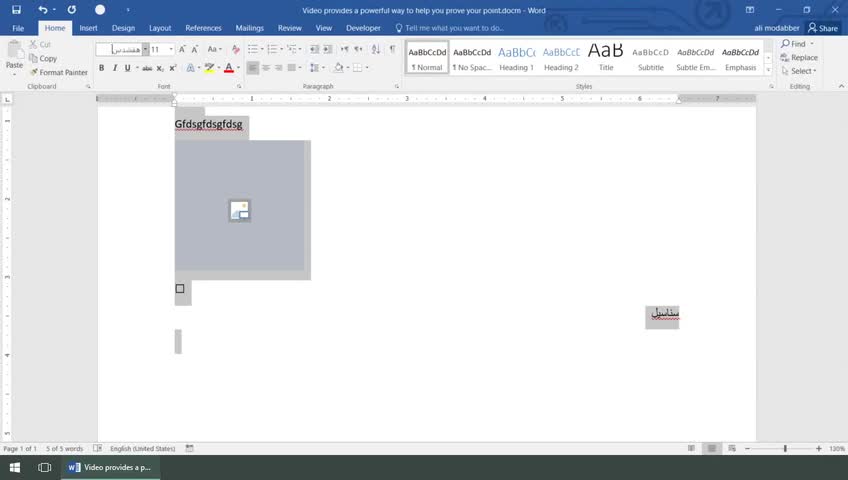Image resolution: width=848 pixels, height=480 pixels.
Task: Switch to the Layout tab
Action: pyautogui.click(x=160, y=28)
